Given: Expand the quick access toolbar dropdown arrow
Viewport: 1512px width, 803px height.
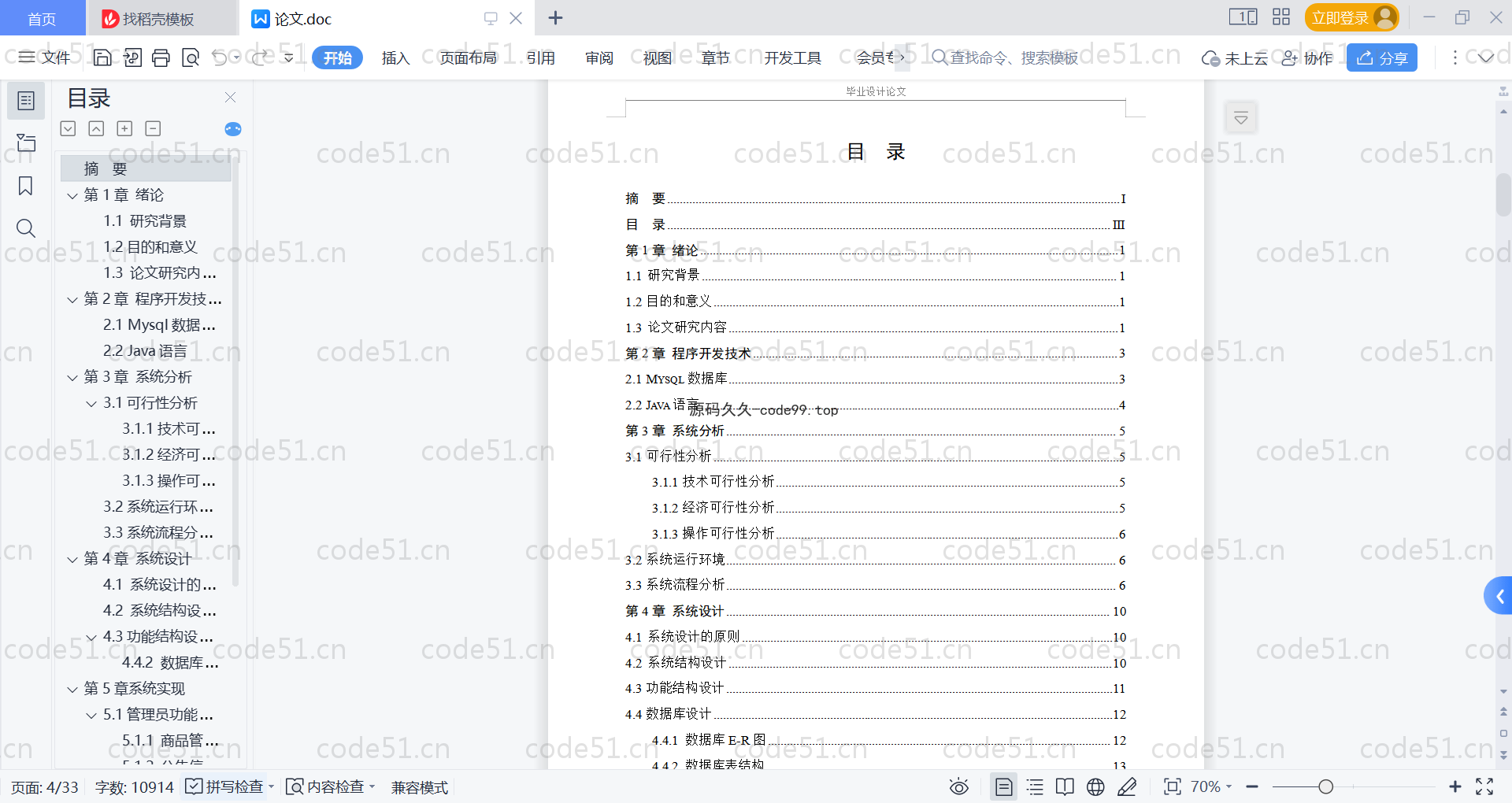Looking at the screenshot, I should click(x=289, y=57).
